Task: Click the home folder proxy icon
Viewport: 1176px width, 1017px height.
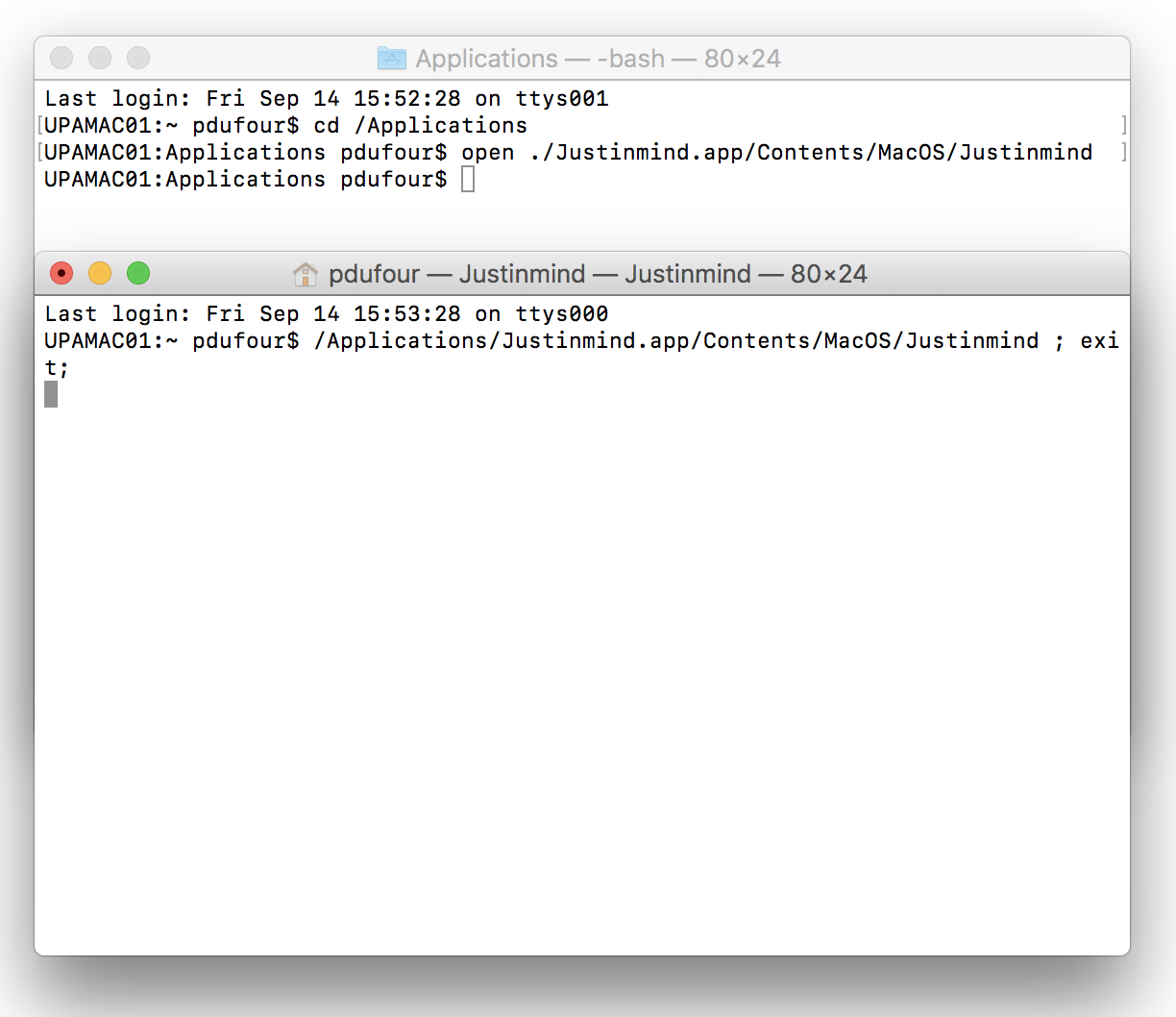Action: [x=305, y=275]
